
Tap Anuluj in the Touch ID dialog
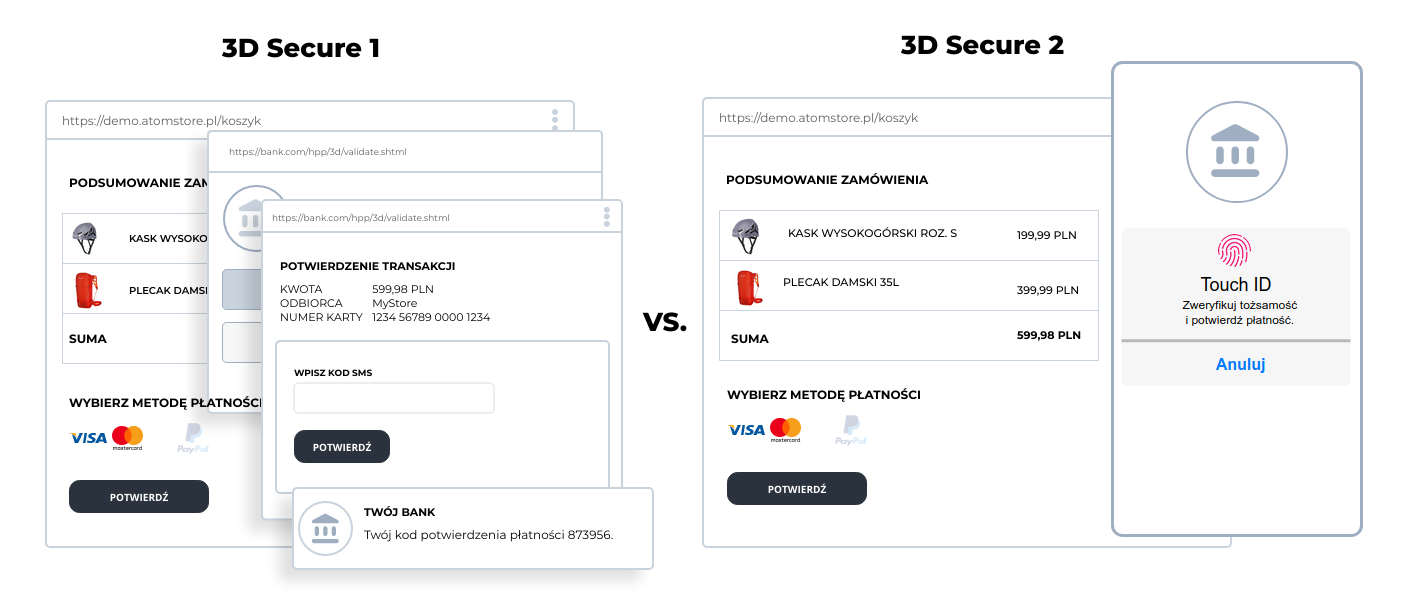coord(1240,364)
